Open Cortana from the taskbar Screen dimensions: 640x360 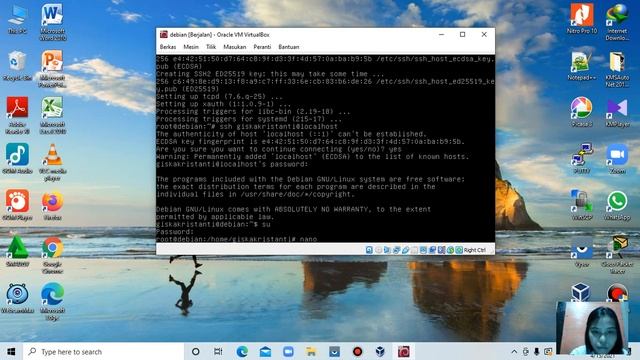pos(196,351)
